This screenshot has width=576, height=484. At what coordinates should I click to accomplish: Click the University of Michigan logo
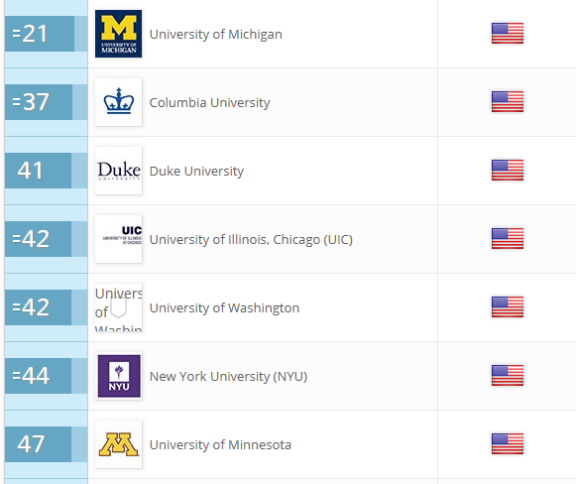(118, 34)
